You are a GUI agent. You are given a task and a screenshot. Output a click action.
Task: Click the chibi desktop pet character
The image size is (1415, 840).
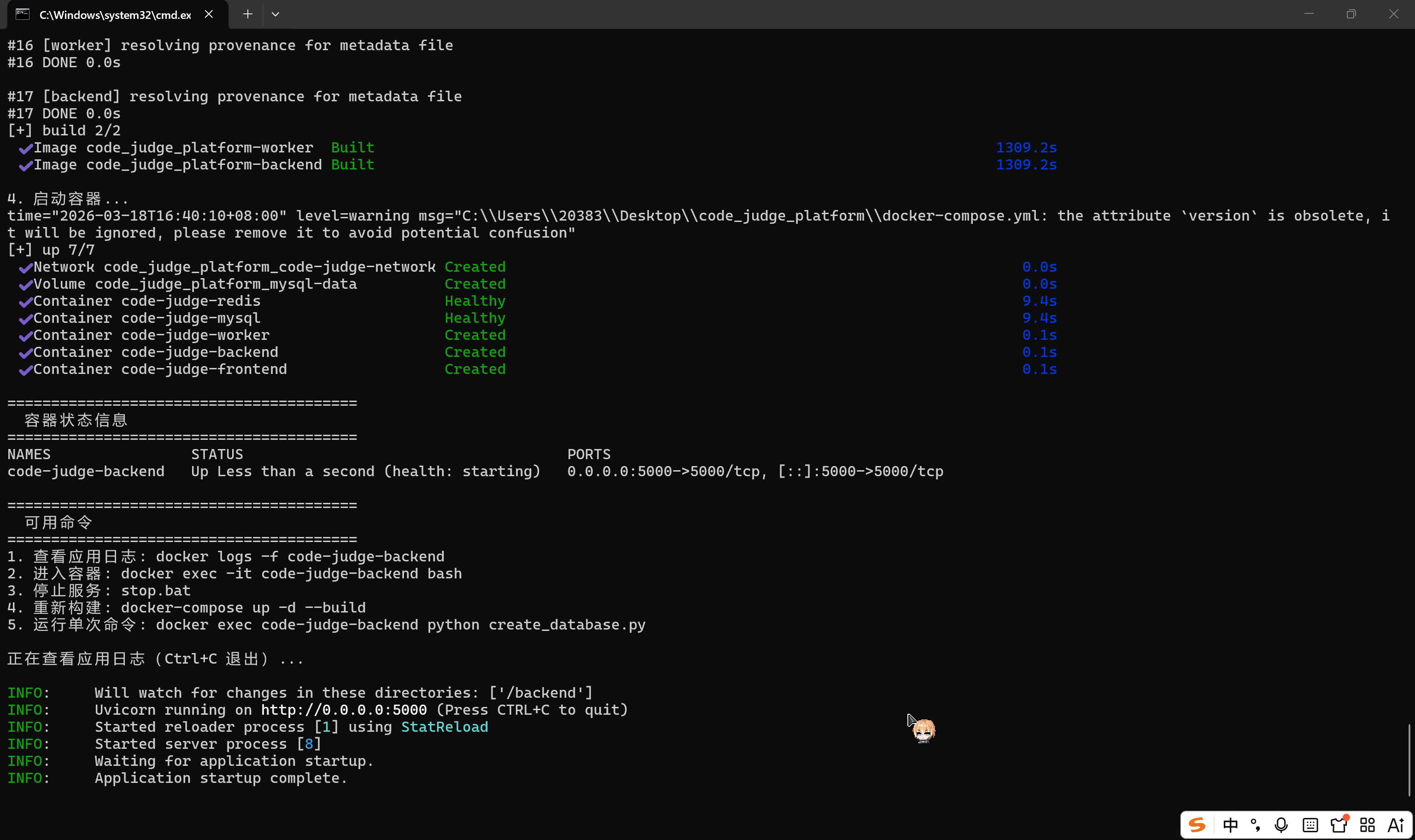tap(924, 730)
